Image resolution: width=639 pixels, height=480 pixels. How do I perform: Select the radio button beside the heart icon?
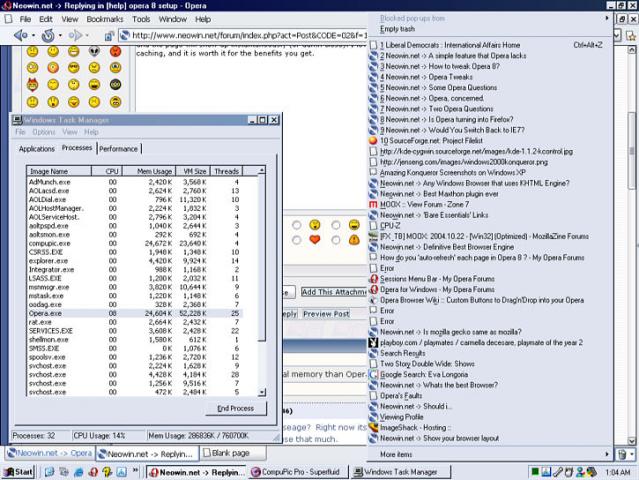tap(296, 240)
